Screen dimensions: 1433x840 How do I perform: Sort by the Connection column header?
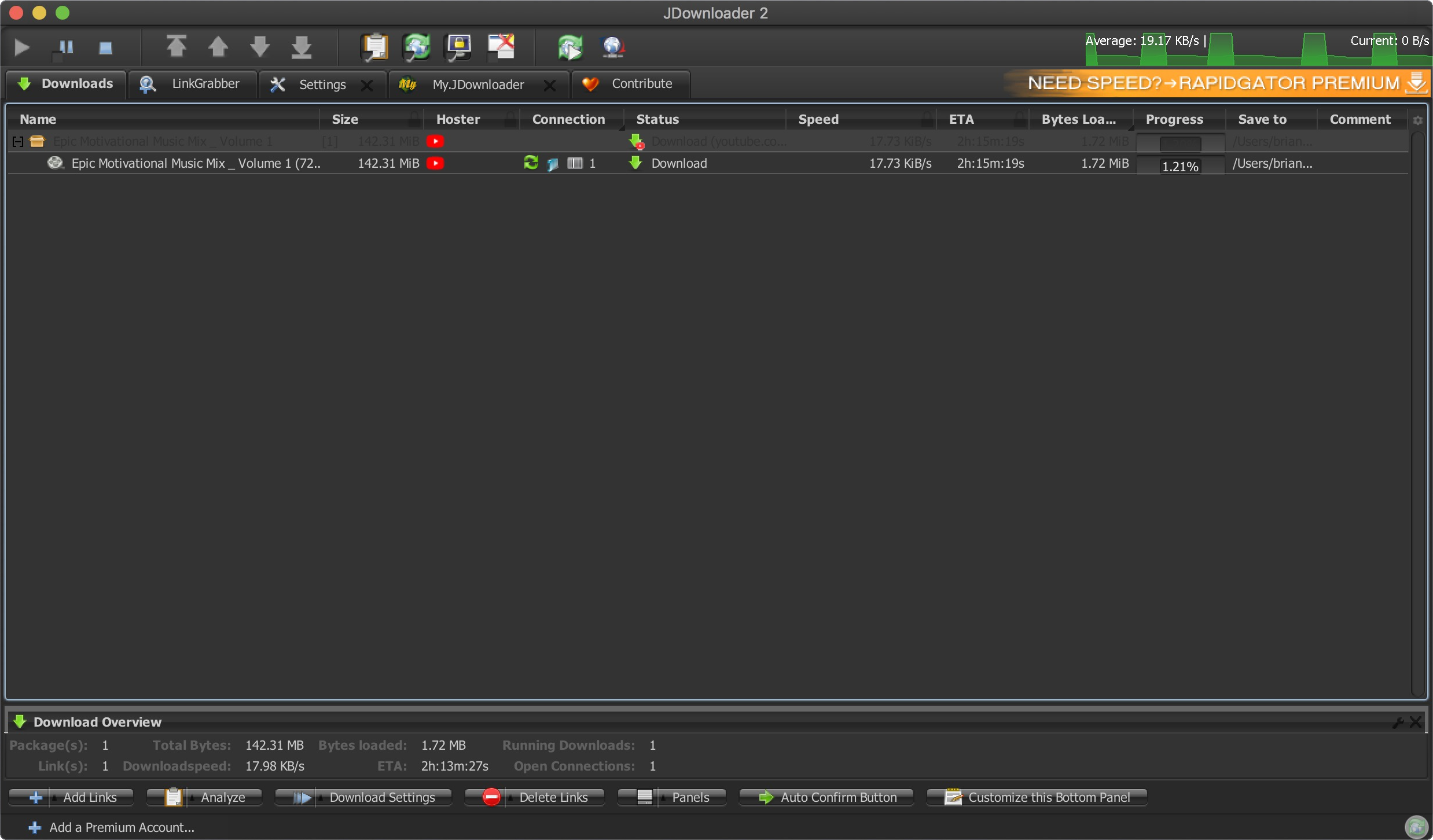[x=572, y=119]
